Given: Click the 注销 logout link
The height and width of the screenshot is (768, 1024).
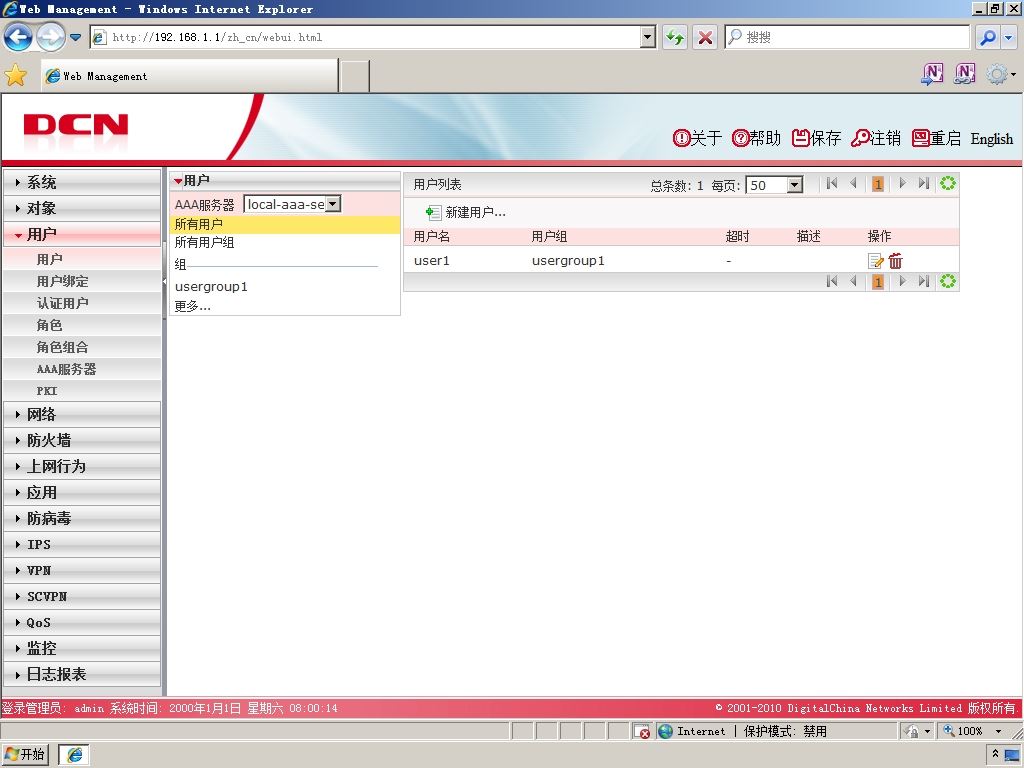Looking at the screenshot, I should pyautogui.click(x=876, y=138).
